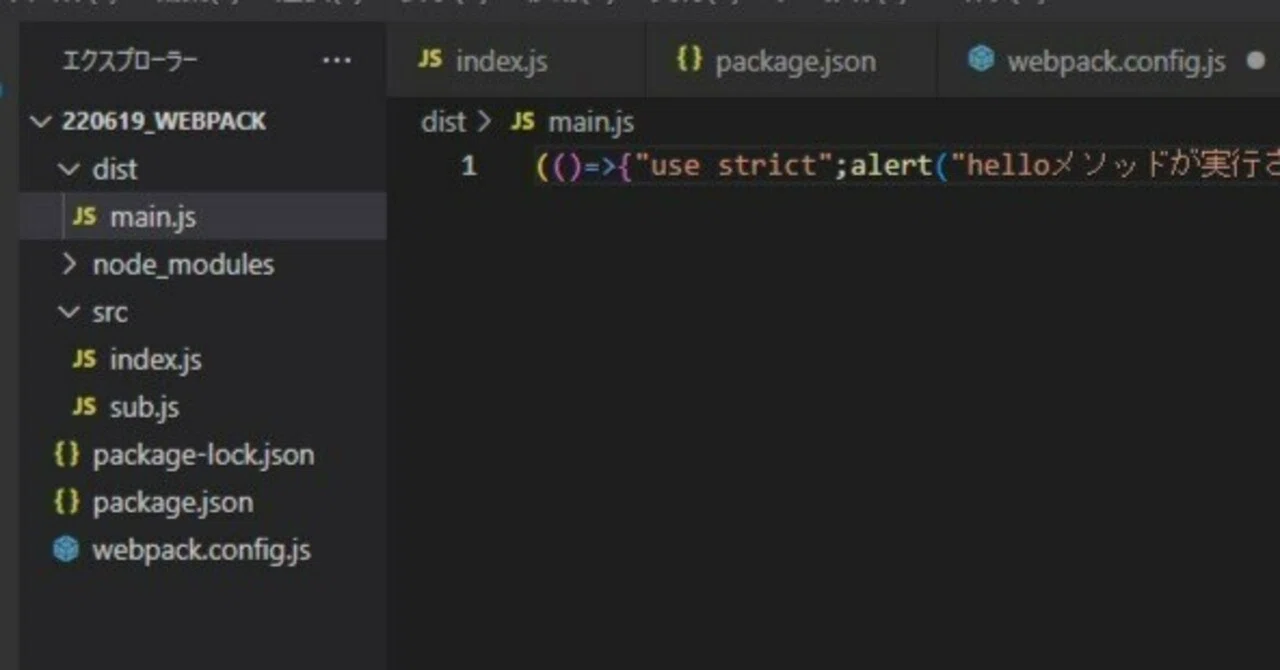Switch to the webpack.config.js editor tab
The height and width of the screenshot is (670, 1280).
coord(1108,61)
